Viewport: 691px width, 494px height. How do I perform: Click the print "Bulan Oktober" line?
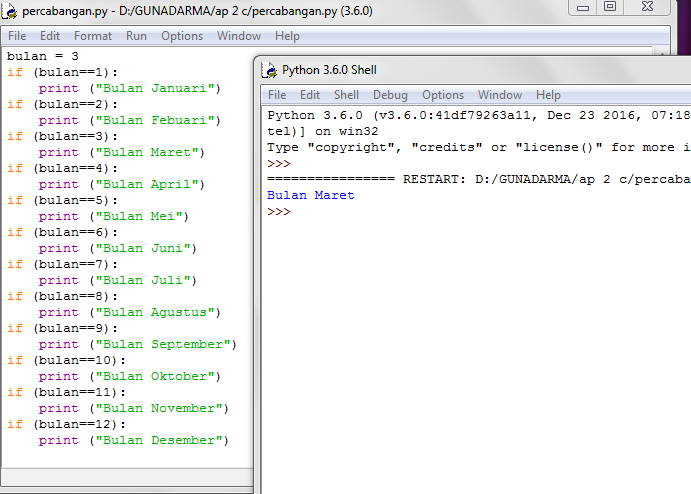(x=130, y=376)
